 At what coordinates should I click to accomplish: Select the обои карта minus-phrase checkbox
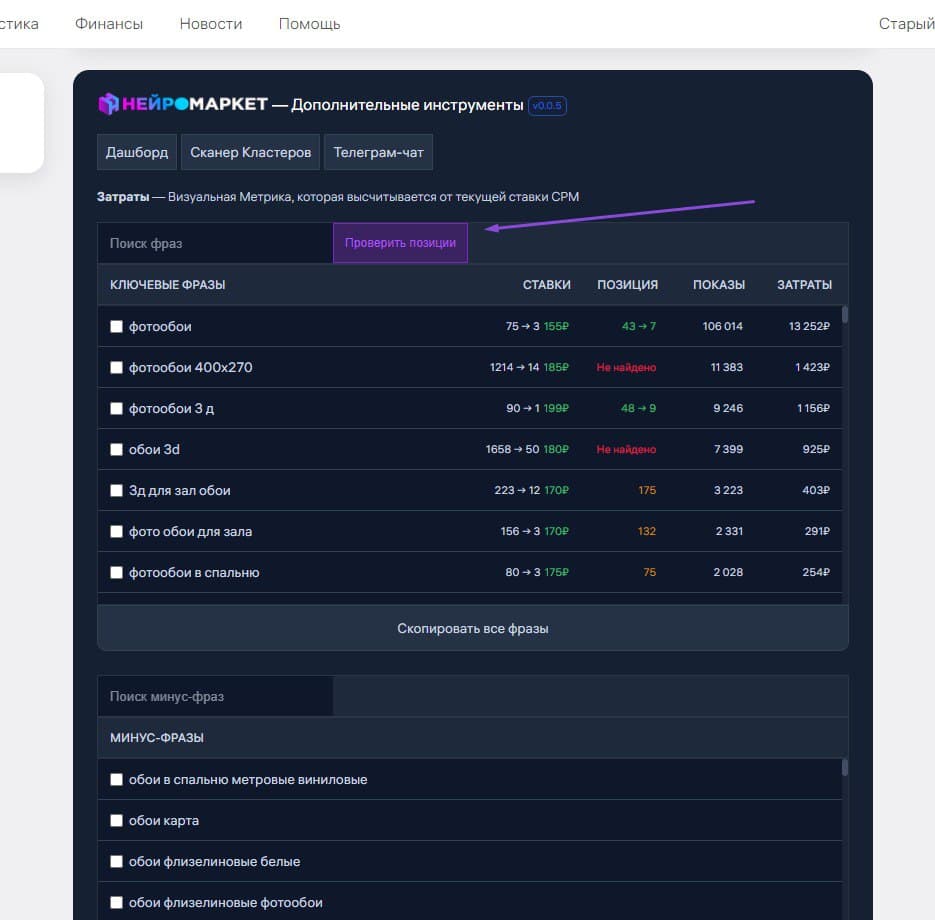coord(116,820)
